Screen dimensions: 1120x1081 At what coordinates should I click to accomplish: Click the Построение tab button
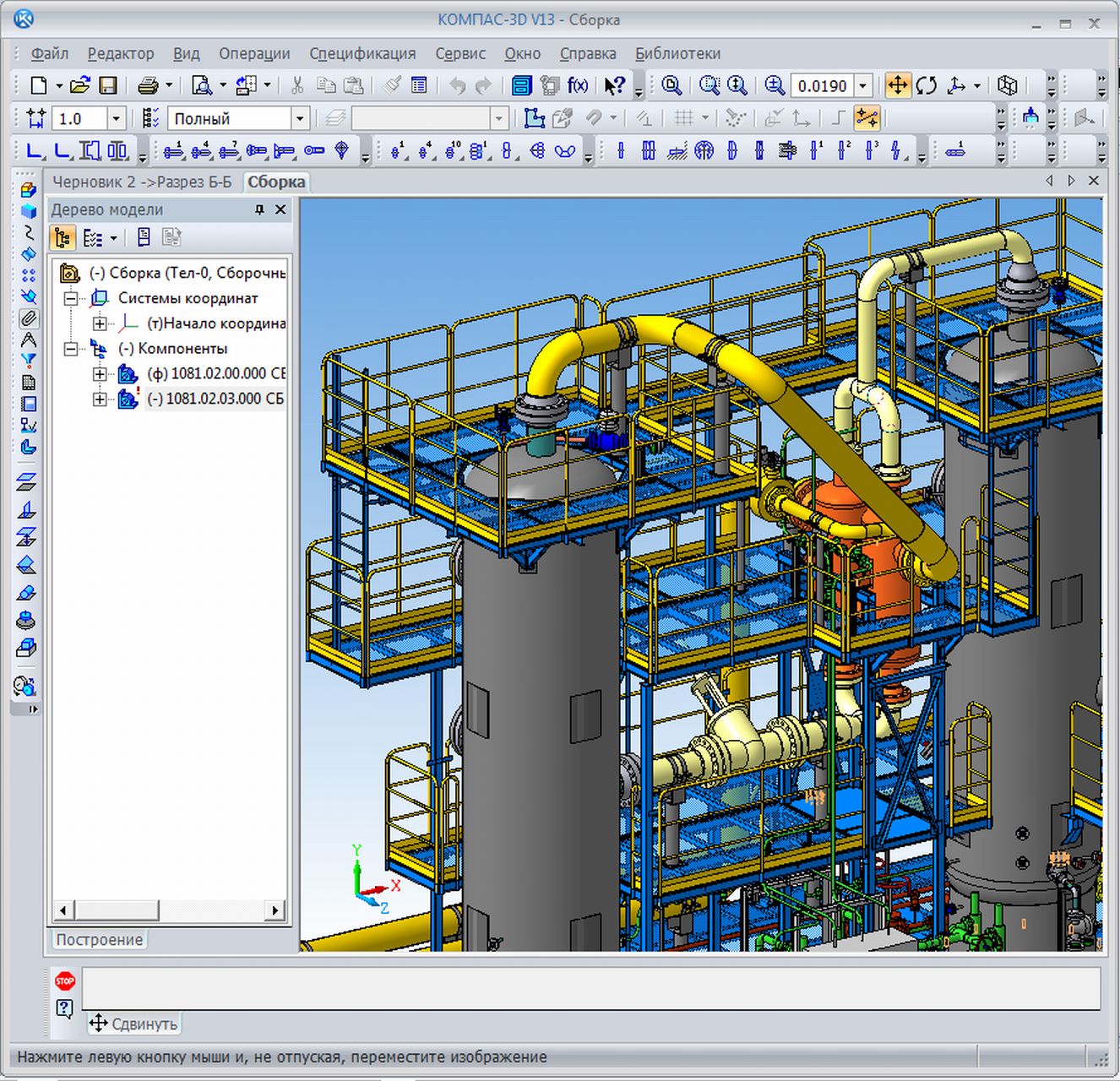[x=99, y=939]
